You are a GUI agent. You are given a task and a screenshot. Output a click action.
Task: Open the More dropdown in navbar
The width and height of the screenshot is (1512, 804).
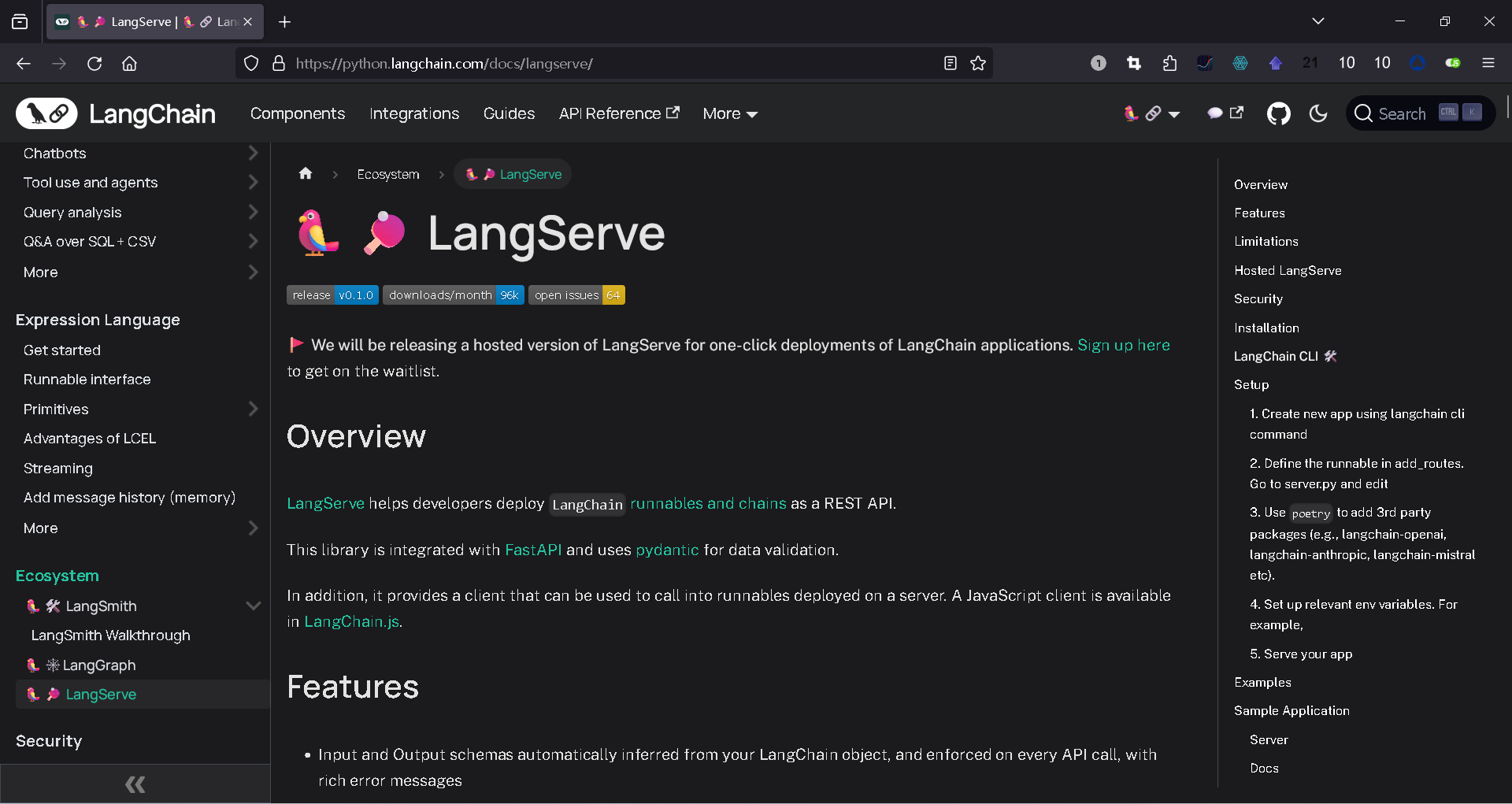pos(730,114)
